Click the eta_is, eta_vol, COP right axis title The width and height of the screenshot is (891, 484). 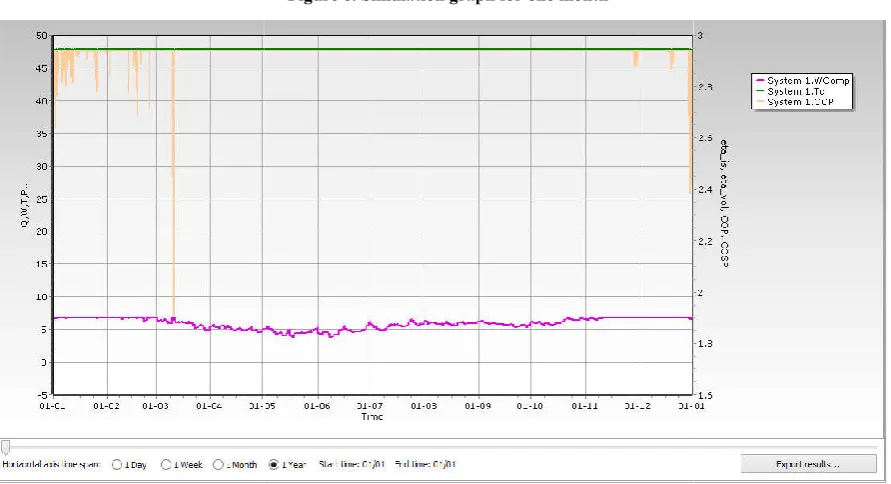click(x=724, y=203)
